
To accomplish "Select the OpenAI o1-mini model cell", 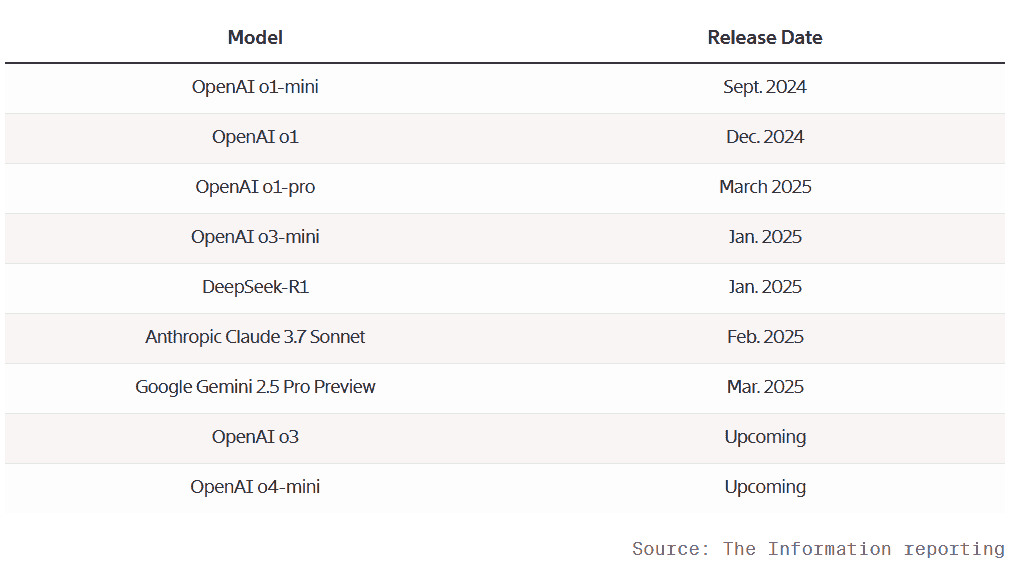I will pyautogui.click(x=255, y=87).
